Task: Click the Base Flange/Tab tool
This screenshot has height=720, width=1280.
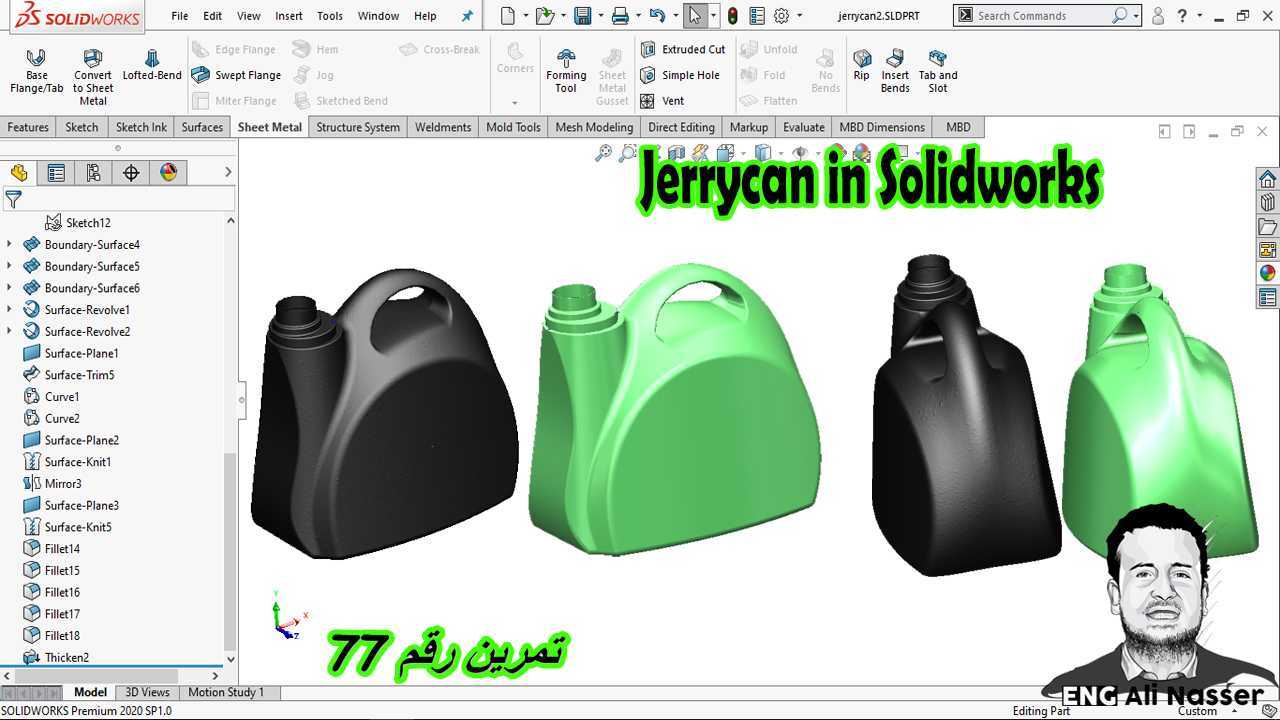Action: click(x=36, y=71)
